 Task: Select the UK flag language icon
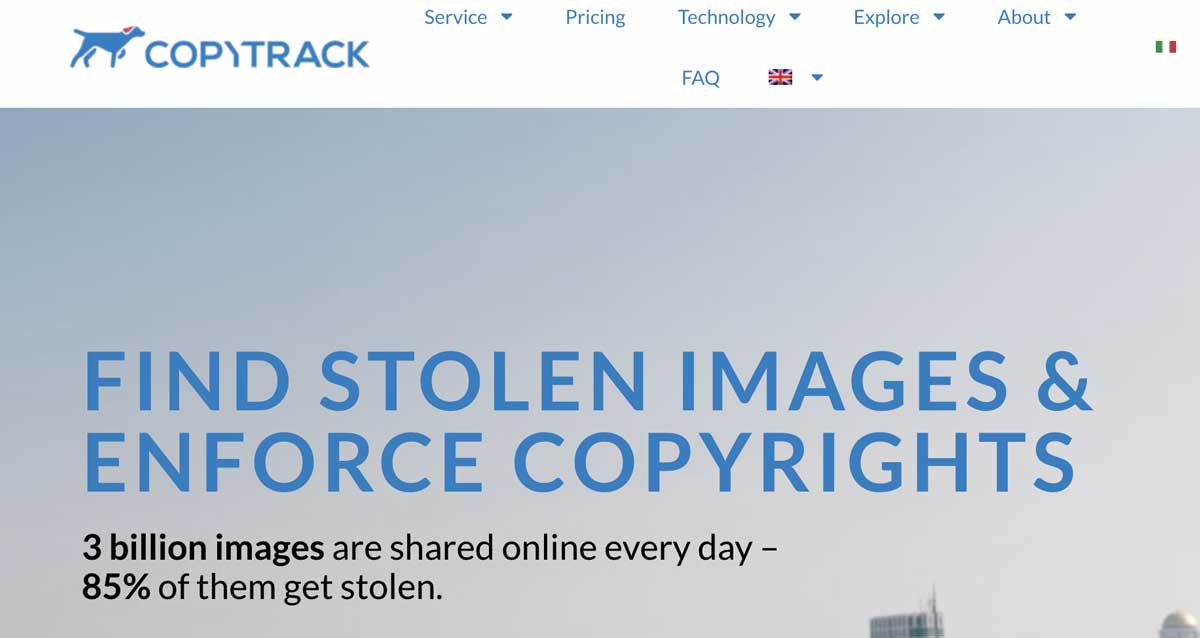click(x=780, y=77)
